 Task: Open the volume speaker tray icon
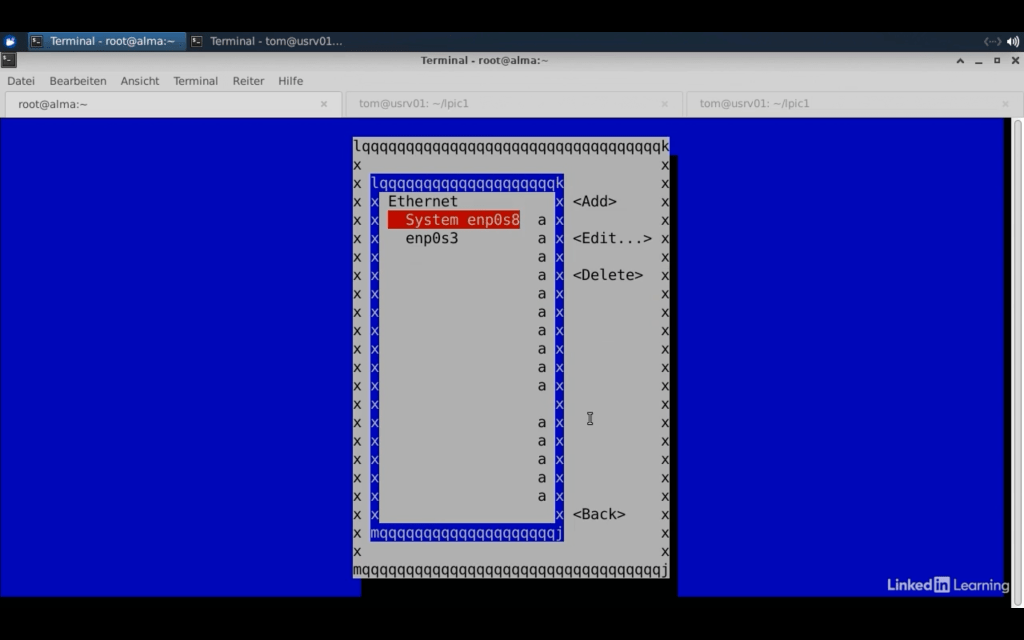click(x=1012, y=41)
